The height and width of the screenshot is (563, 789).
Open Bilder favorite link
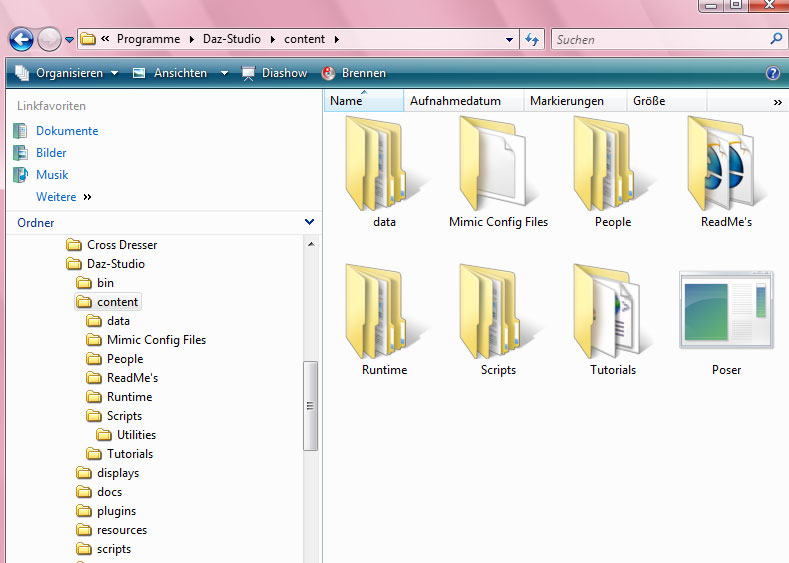coord(51,153)
